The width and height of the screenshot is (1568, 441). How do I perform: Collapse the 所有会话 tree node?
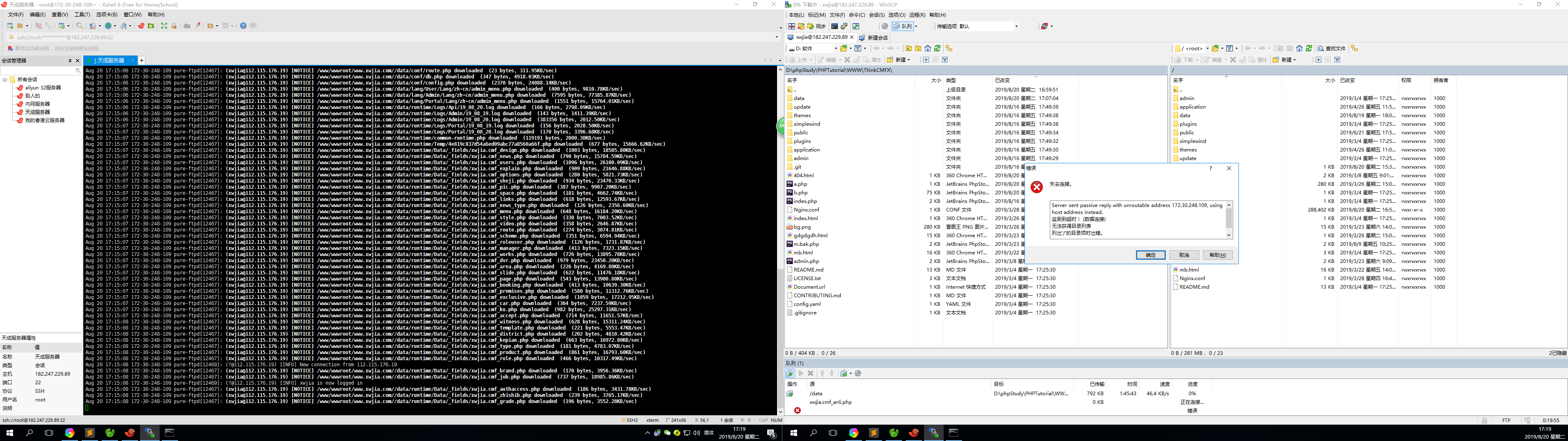click(5, 80)
